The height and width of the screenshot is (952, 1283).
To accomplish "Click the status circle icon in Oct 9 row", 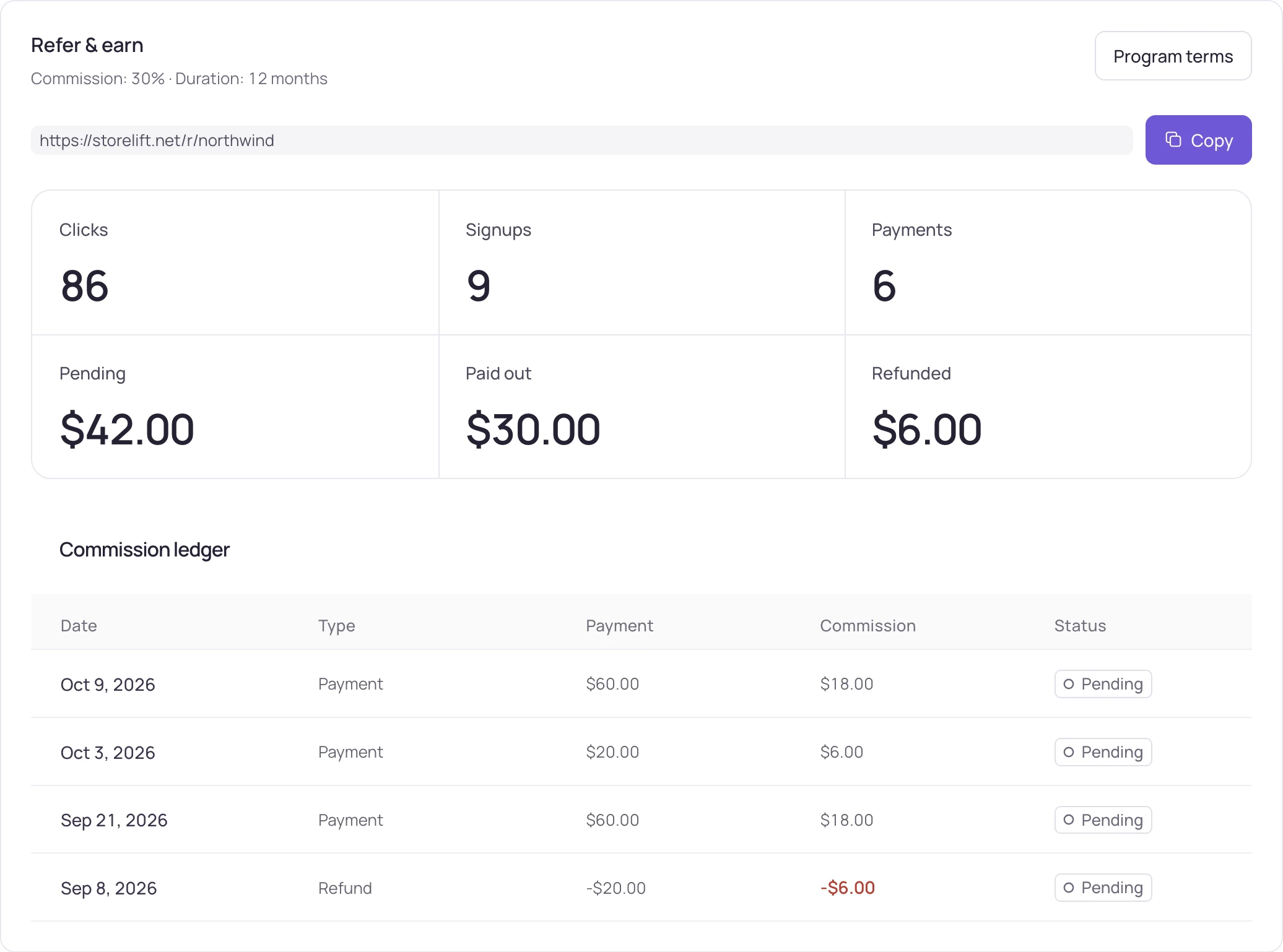I will (x=1069, y=684).
